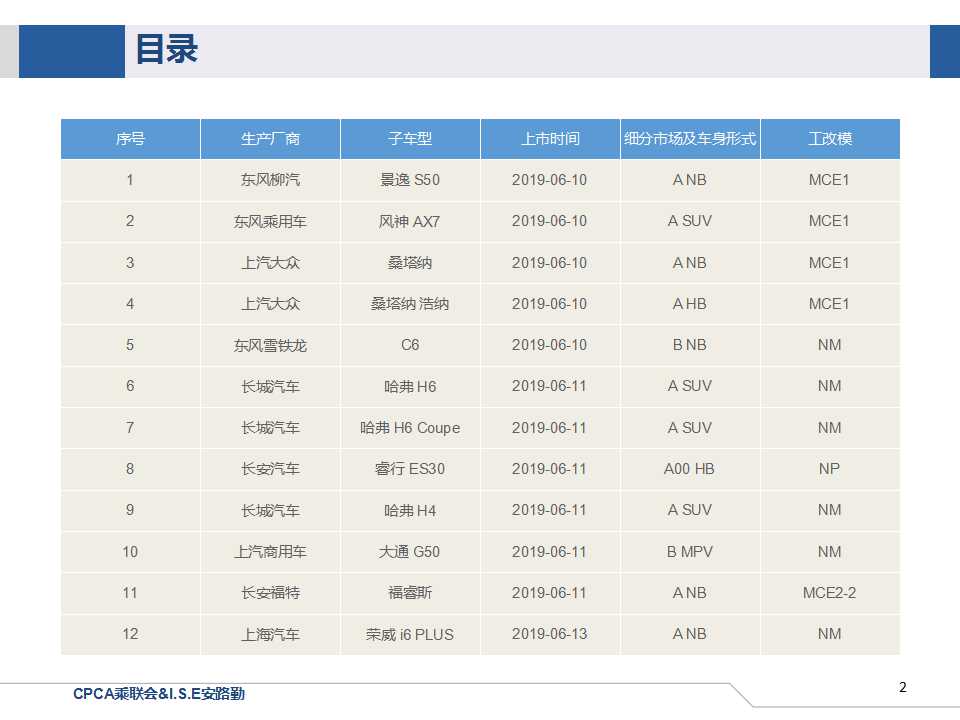Image resolution: width=960 pixels, height=720 pixels.
Task: Select the 上市时间 column header
Action: (x=550, y=139)
